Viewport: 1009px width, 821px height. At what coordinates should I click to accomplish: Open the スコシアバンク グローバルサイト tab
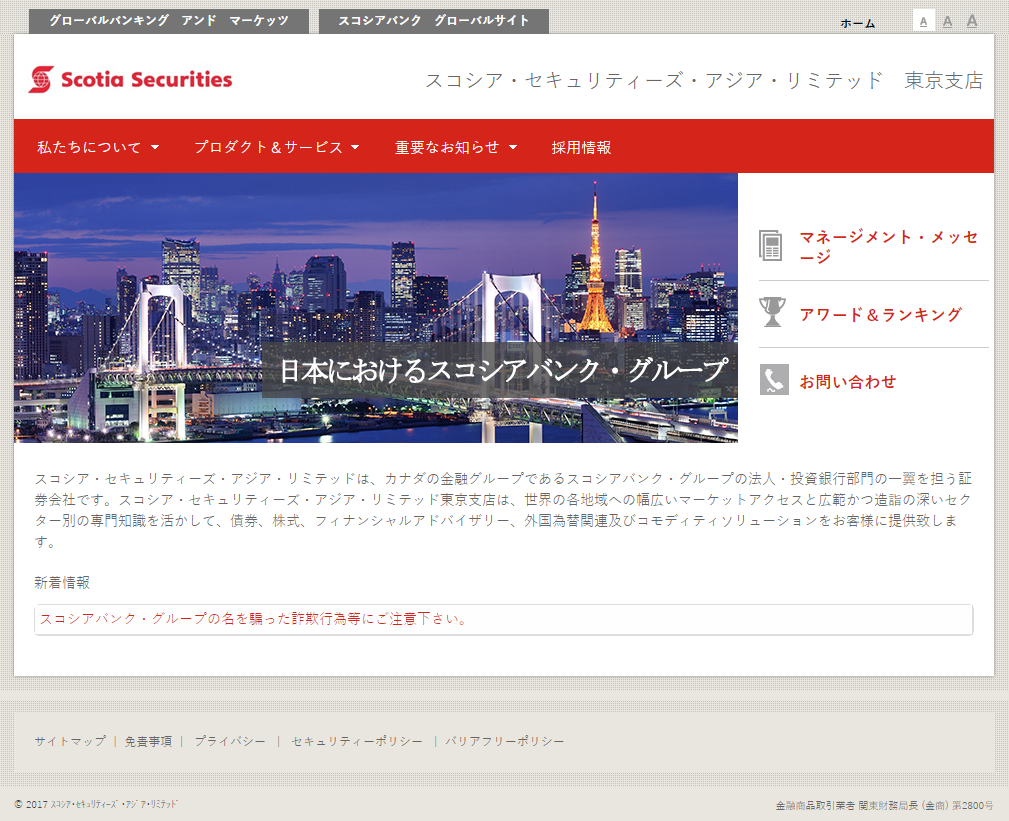pos(434,21)
